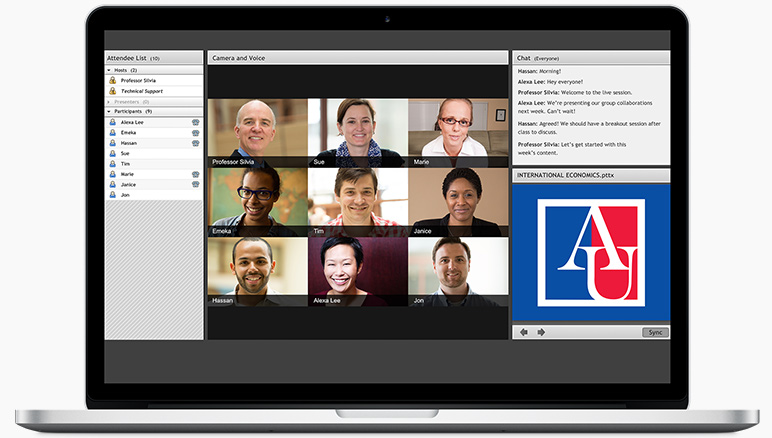Click the next slide arrow icon
The image size is (772, 438).
(541, 332)
